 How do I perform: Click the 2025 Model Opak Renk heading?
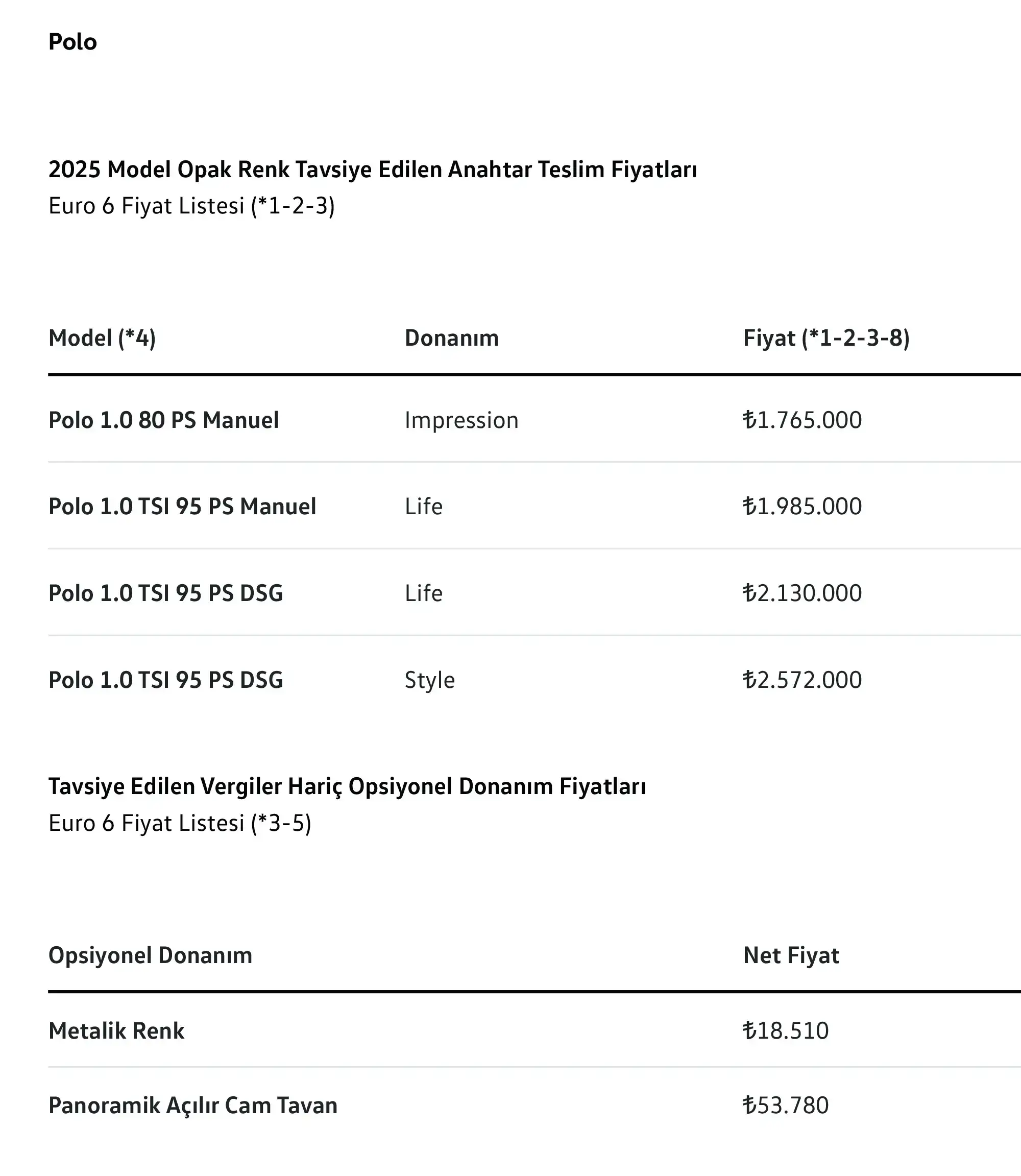click(x=373, y=170)
